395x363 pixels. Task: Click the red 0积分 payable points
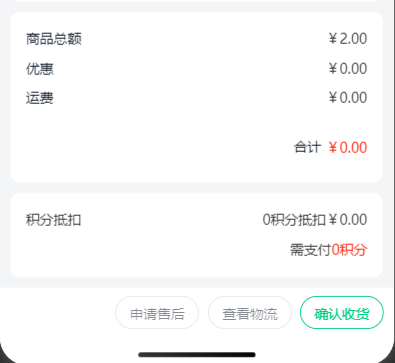[x=349, y=250]
